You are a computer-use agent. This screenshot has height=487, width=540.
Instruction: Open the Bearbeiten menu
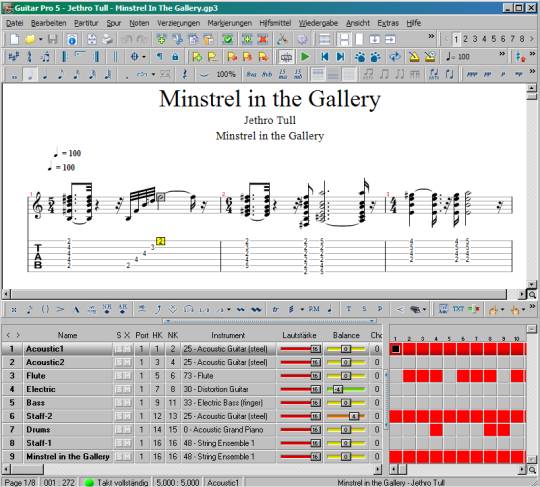click(x=49, y=23)
